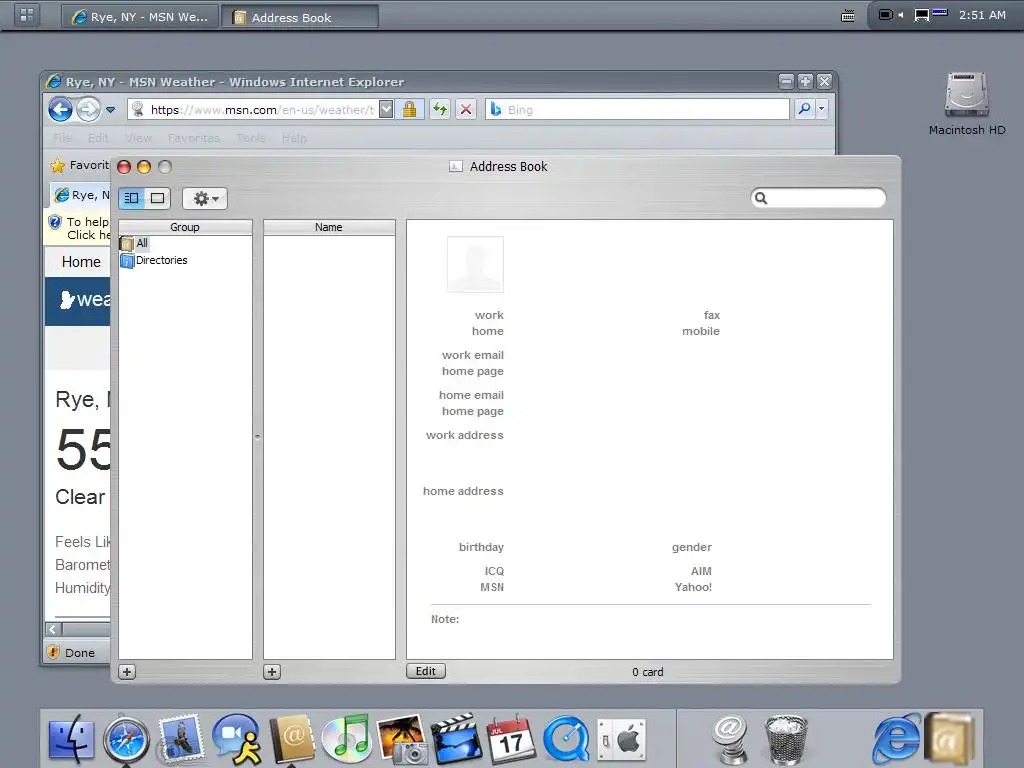This screenshot has width=1024, height=768.
Task: Click the security lock icon in Internet Explorer
Action: pyautogui.click(x=409, y=109)
